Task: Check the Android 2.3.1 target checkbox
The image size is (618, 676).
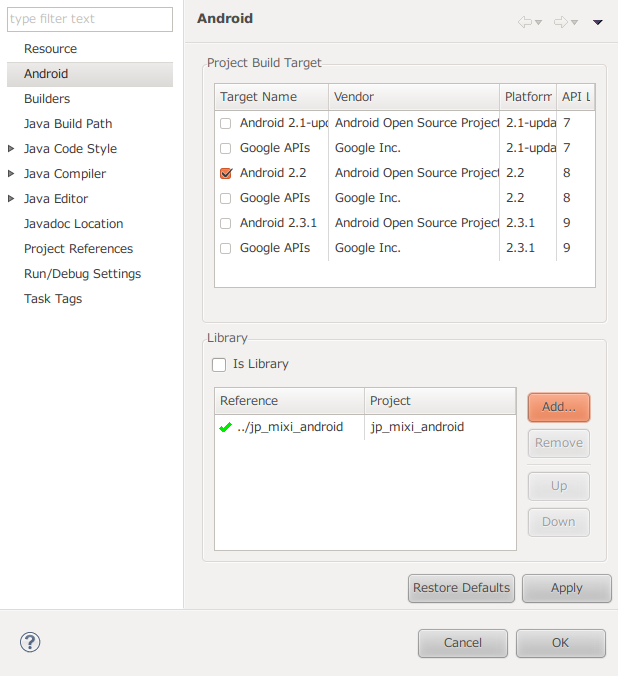Action: pos(226,223)
